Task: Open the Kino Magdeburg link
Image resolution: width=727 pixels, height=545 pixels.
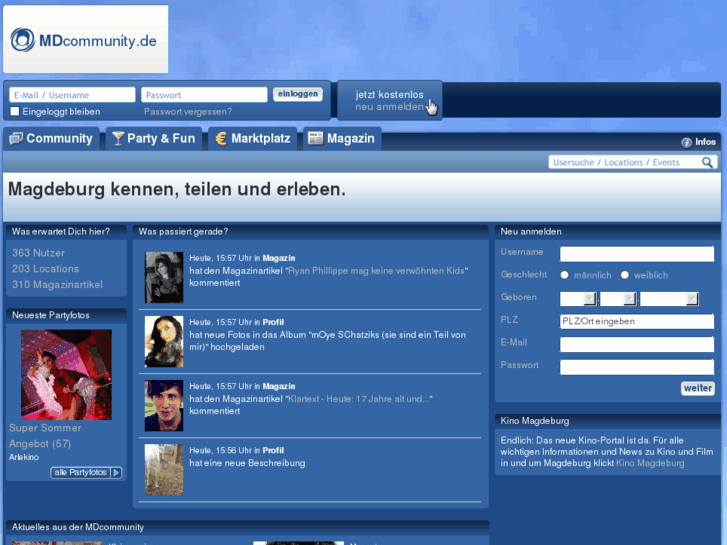Action: 650,463
